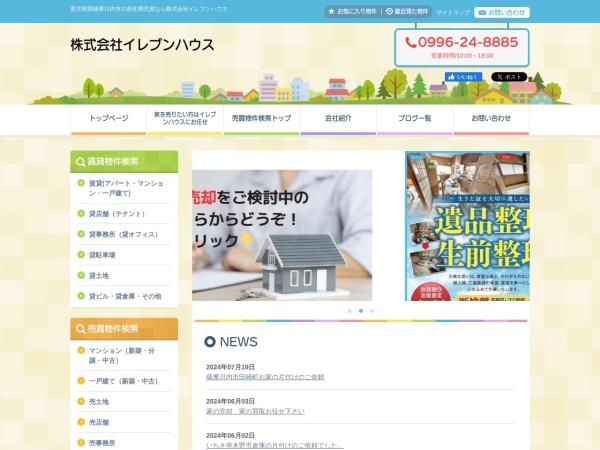Open the トップページ nav tab

(109, 119)
